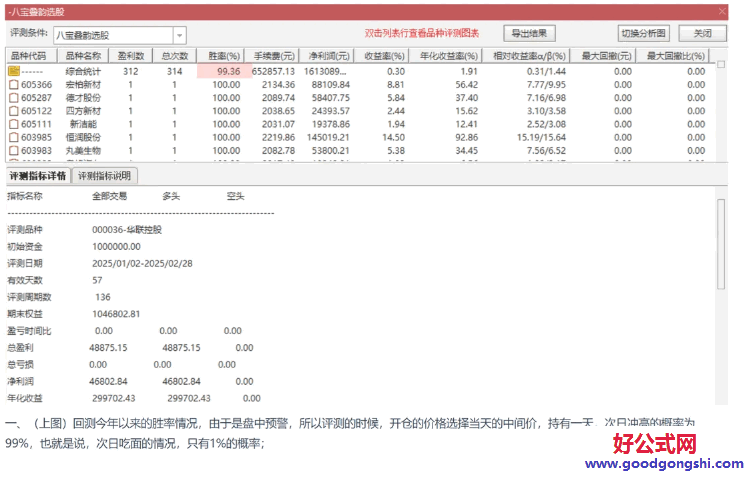Click the 双击列表行查看品种评测图表 hint text
This screenshot has width=752, height=486.
[422, 33]
